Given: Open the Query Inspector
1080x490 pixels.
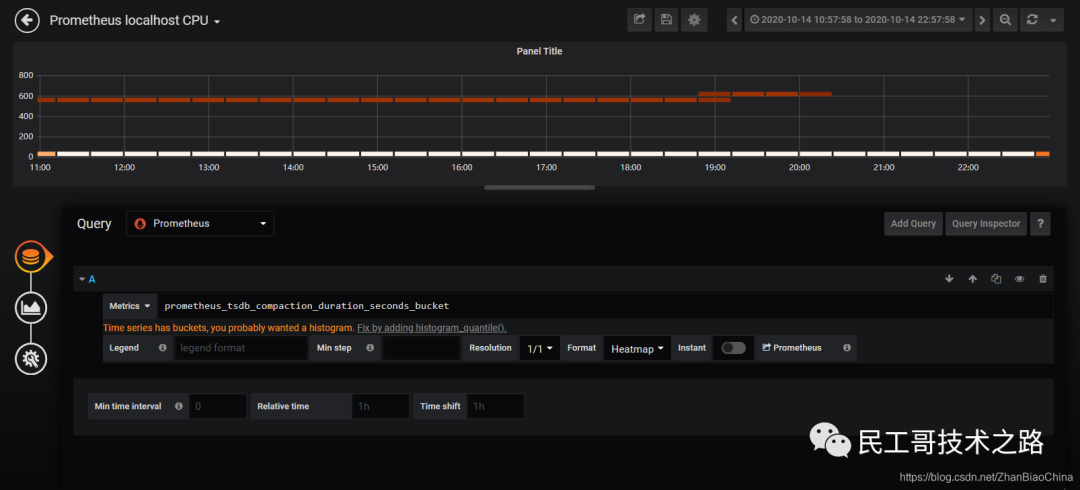Looking at the screenshot, I should (986, 223).
